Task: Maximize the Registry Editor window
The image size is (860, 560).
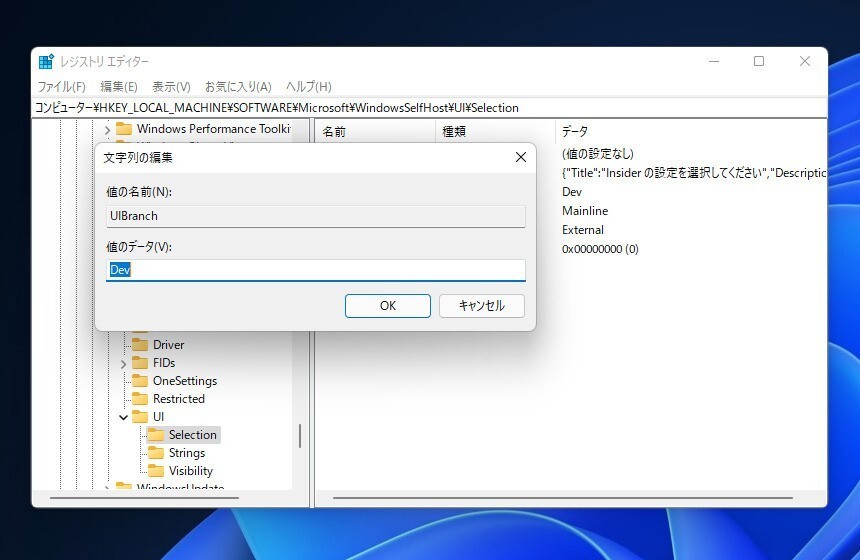Action: [759, 61]
